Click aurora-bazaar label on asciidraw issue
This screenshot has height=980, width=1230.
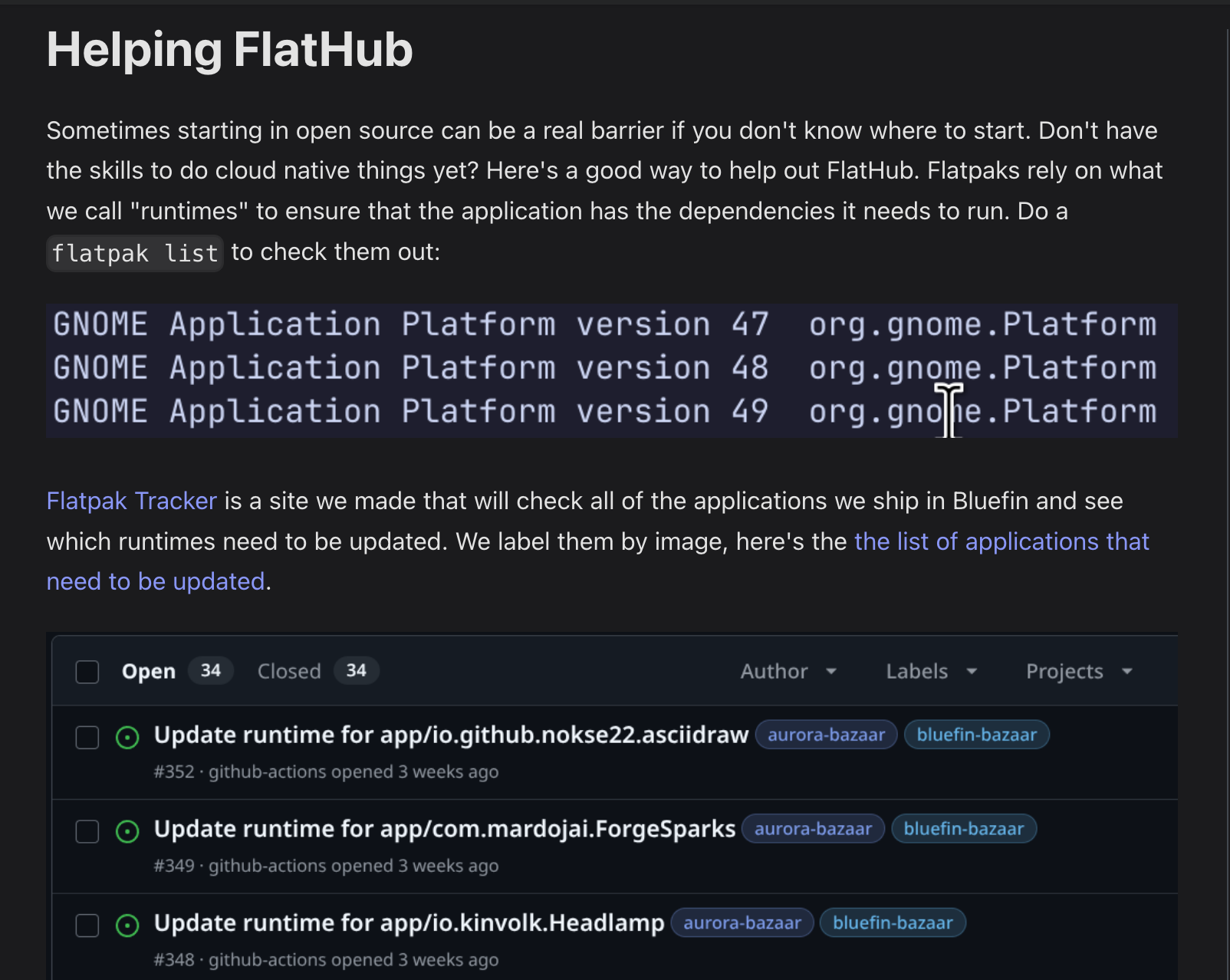826,735
